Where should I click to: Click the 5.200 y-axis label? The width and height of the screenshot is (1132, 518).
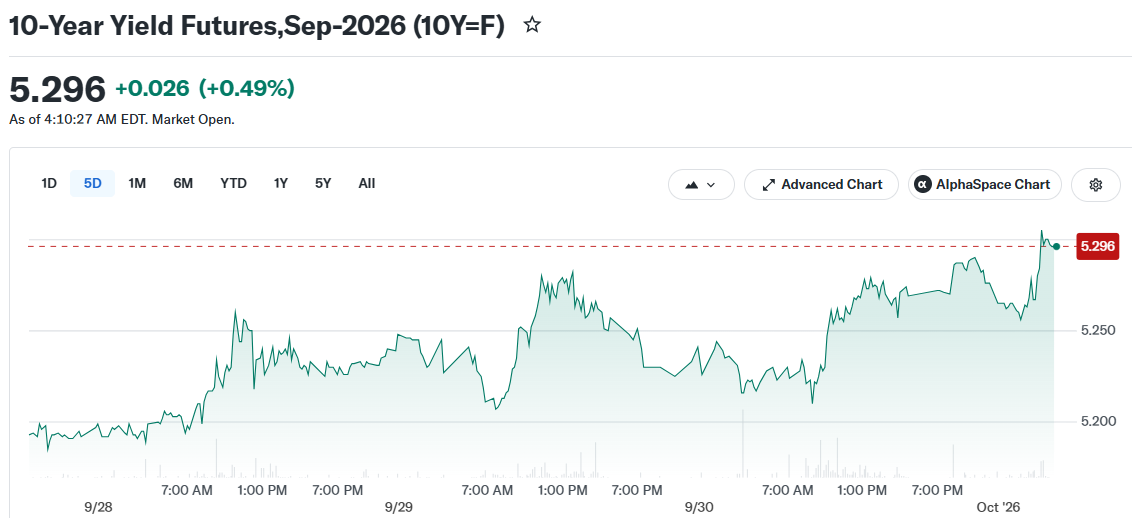(1096, 421)
